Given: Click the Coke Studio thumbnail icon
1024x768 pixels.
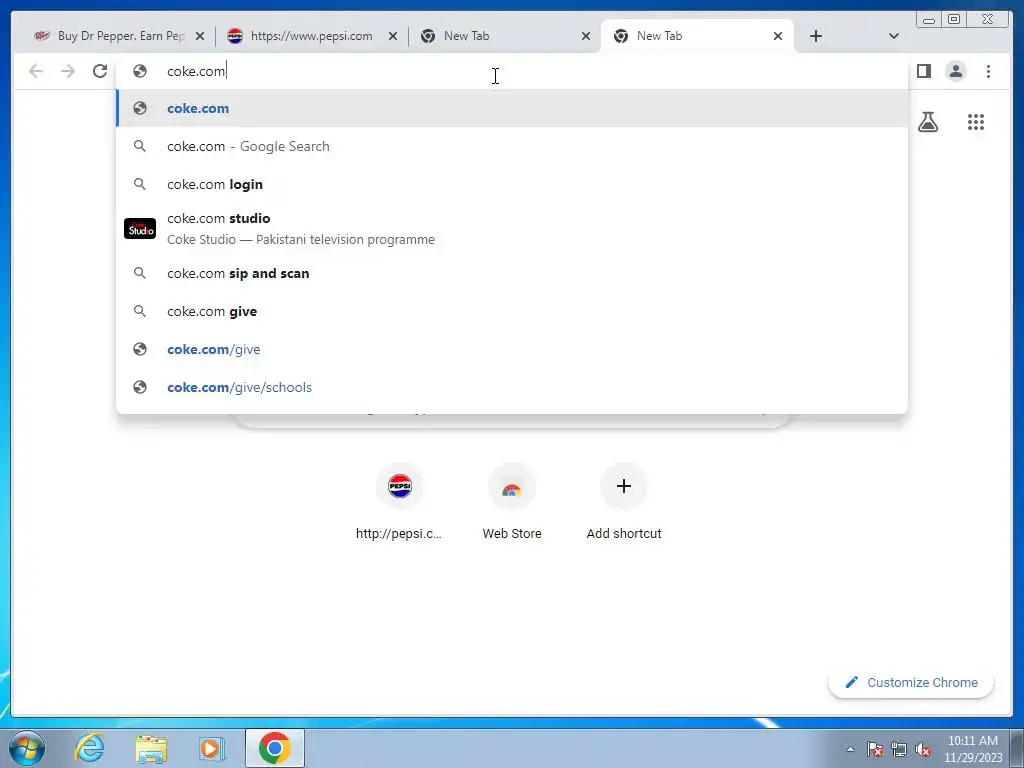Looking at the screenshot, I should click(x=140, y=229).
